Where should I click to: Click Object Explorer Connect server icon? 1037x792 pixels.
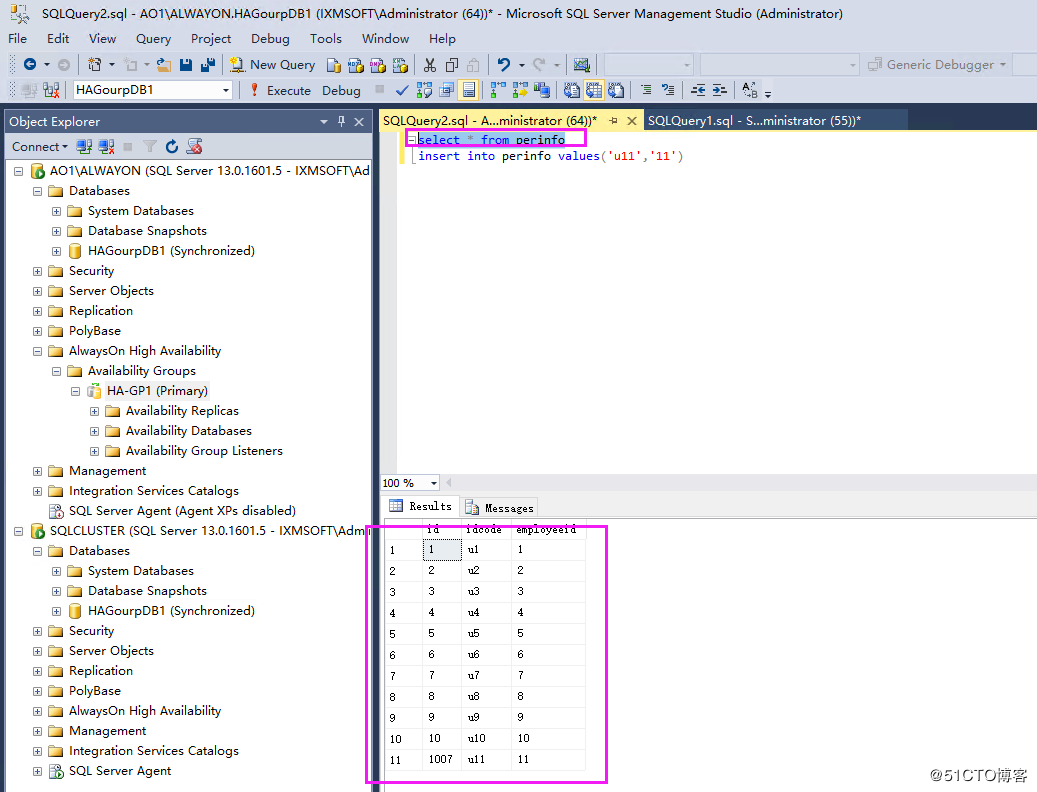(x=84, y=147)
